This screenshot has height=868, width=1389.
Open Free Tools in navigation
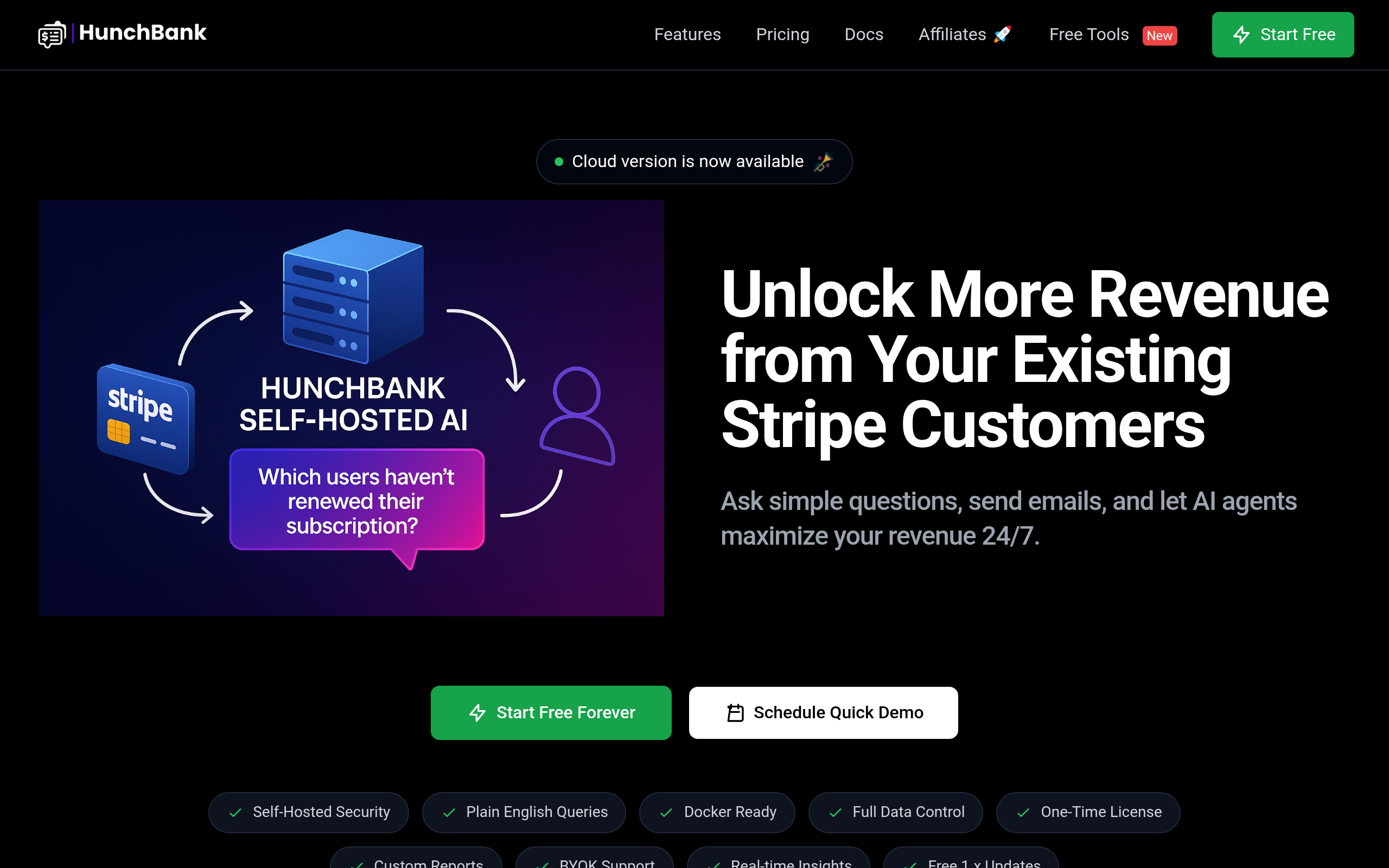(x=1088, y=34)
